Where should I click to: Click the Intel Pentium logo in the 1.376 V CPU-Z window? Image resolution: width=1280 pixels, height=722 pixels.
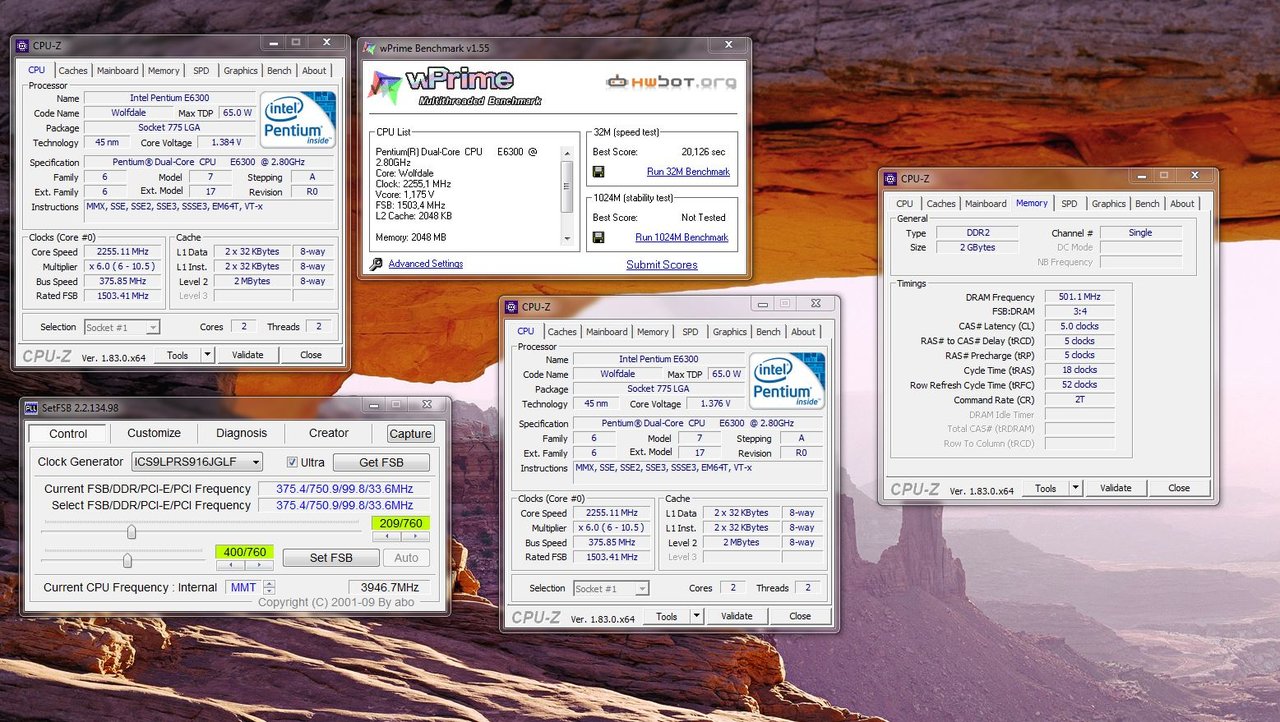(787, 380)
